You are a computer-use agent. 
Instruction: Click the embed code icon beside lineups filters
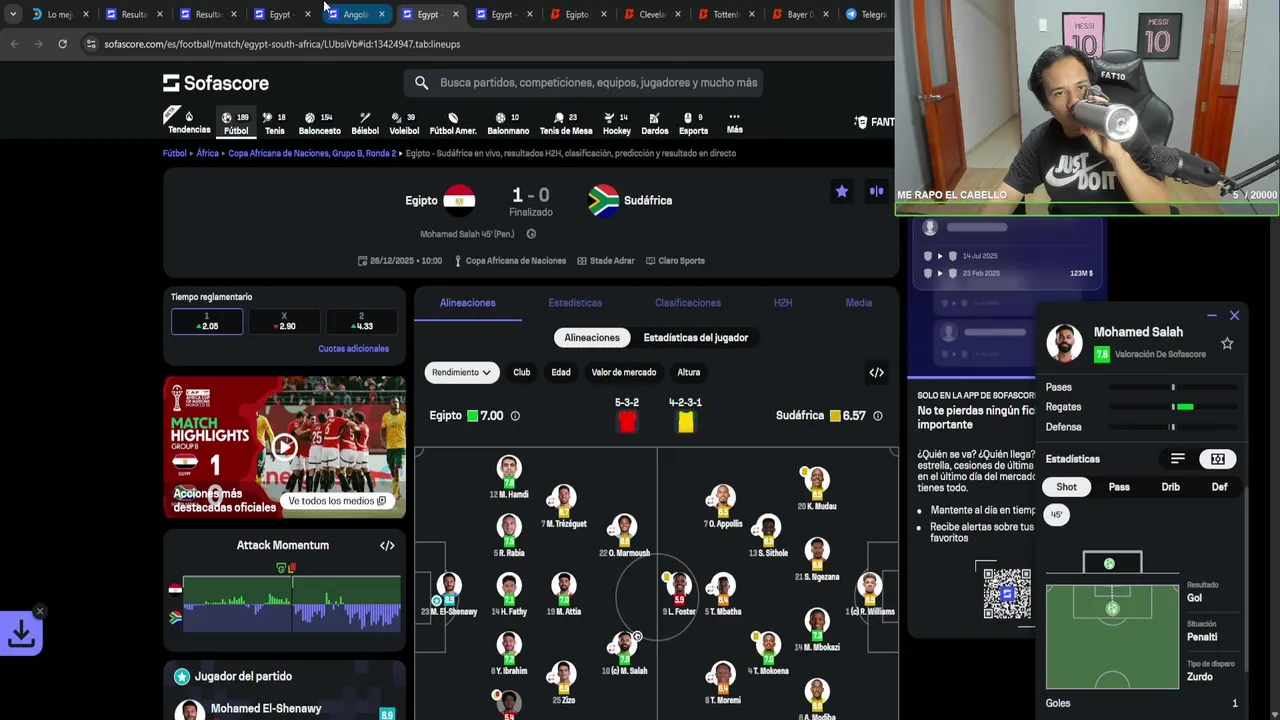click(x=876, y=373)
